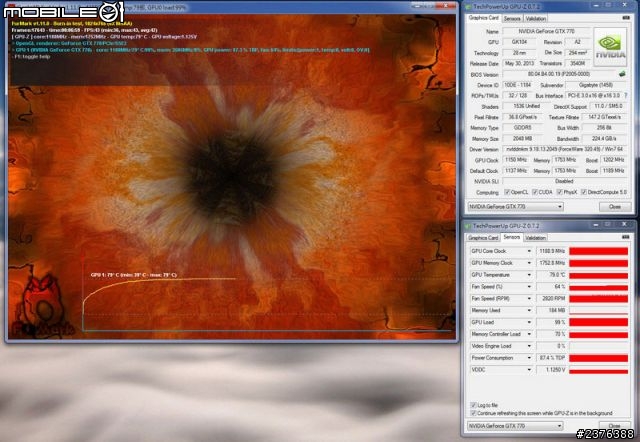Click the Memory Used graph area

pyautogui.click(x=598, y=311)
